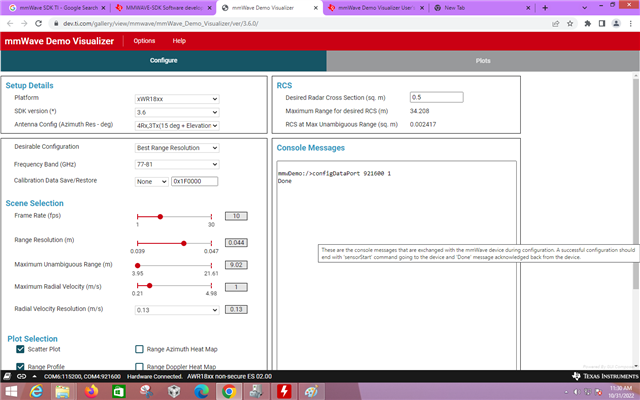Switch to mmWave Demo Visualizer User's tab
The width and height of the screenshot is (640, 400).
coord(376,8)
